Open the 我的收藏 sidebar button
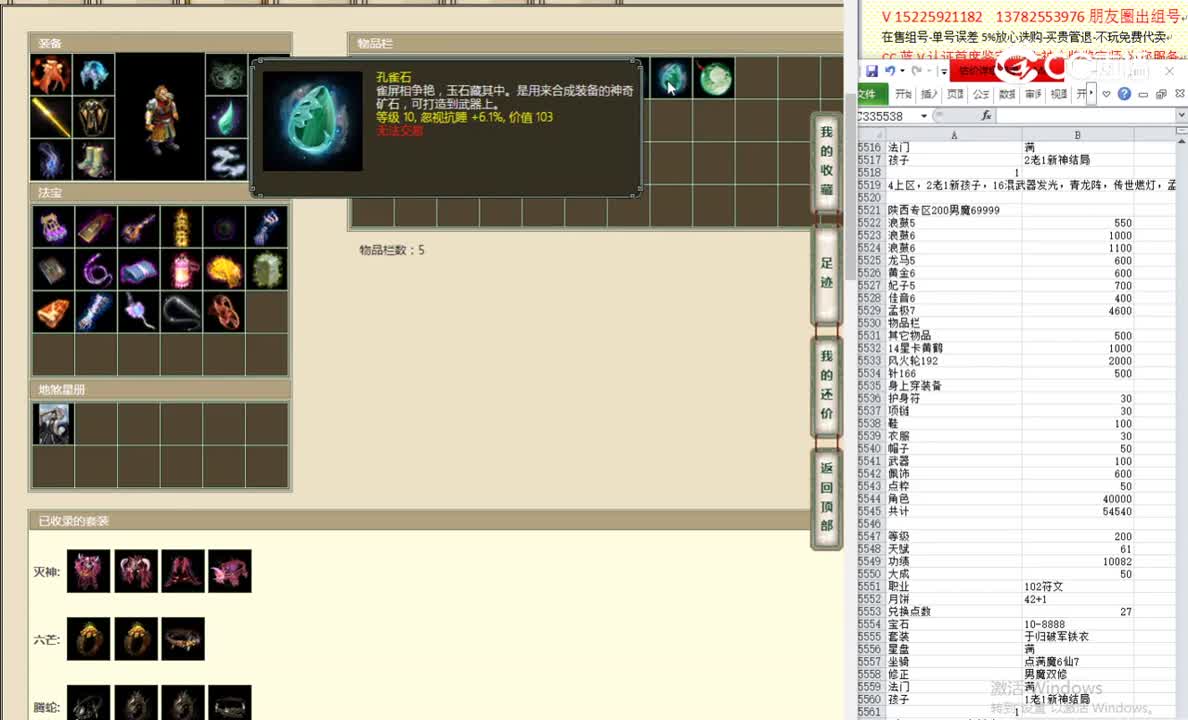The width and height of the screenshot is (1188, 720). pyautogui.click(x=826, y=160)
